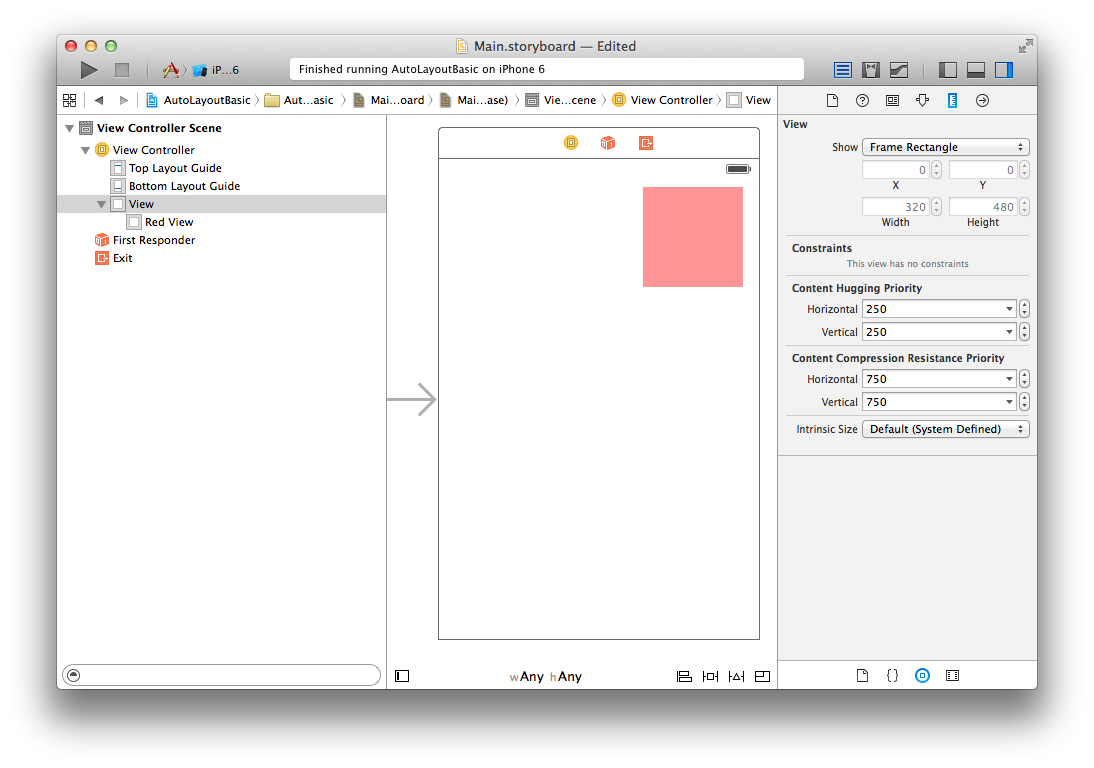This screenshot has width=1094, height=768.
Task: Open the scheme selector with the Xcode icon
Action: click(170, 70)
